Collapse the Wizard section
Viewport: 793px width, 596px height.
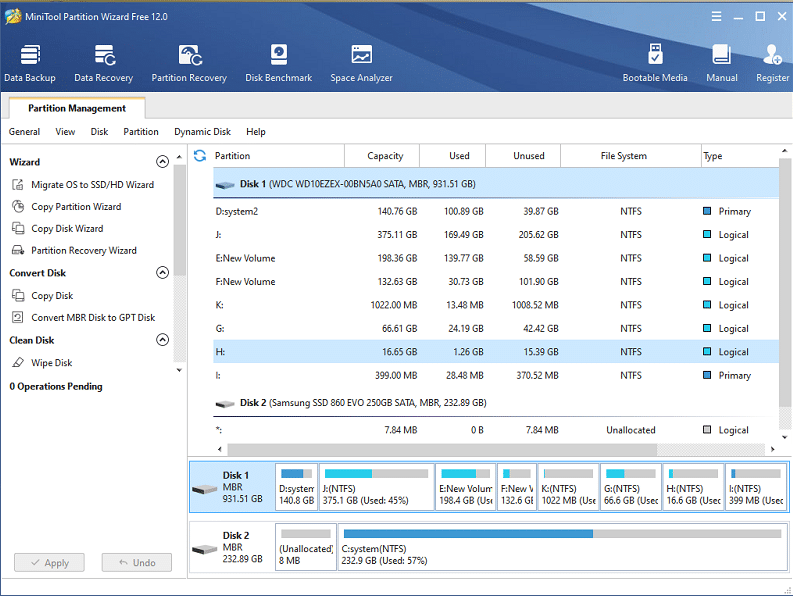pos(162,161)
